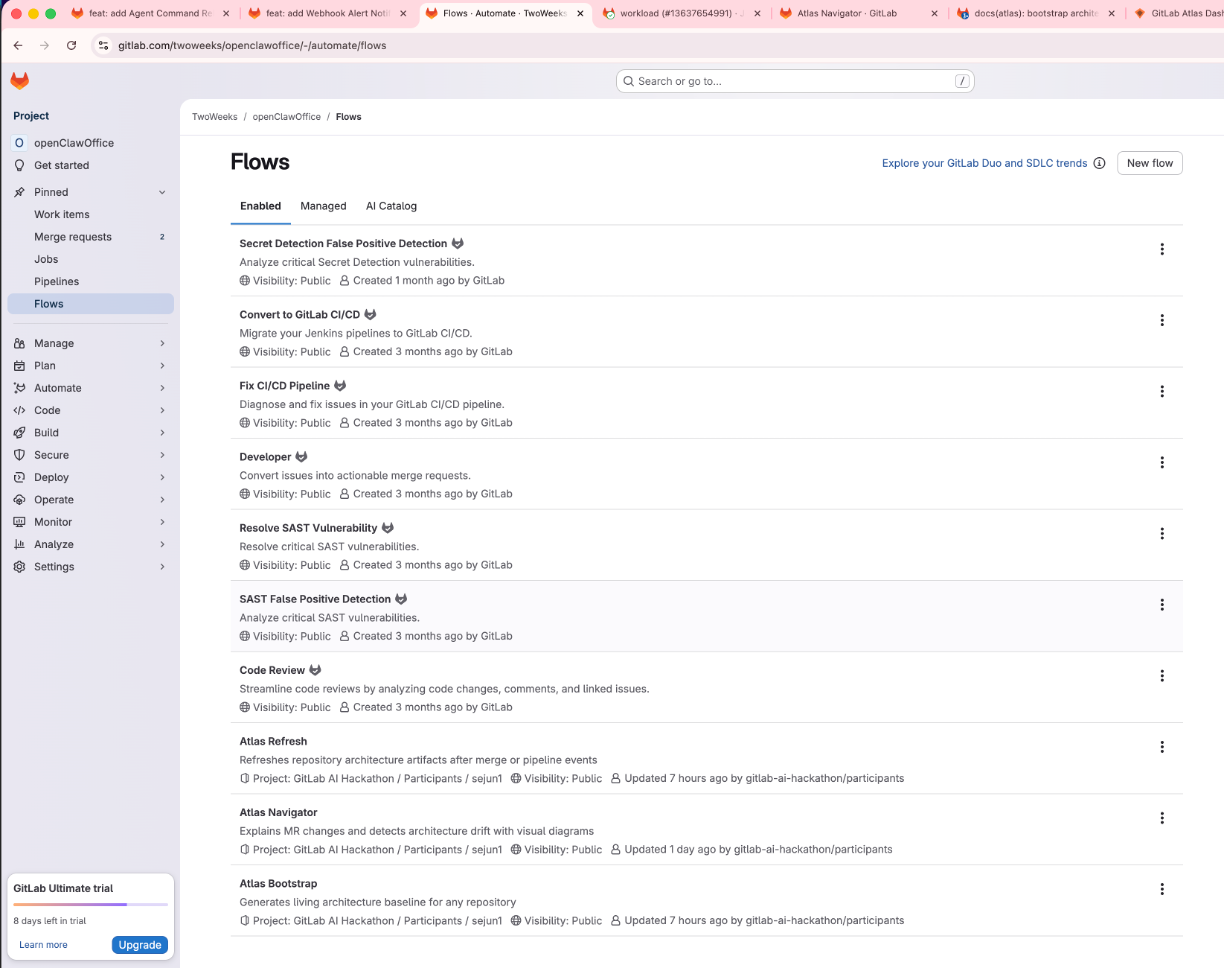Open actions menu for Code Review flow
Image resolution: width=1224 pixels, height=968 pixels.
[x=1162, y=675]
